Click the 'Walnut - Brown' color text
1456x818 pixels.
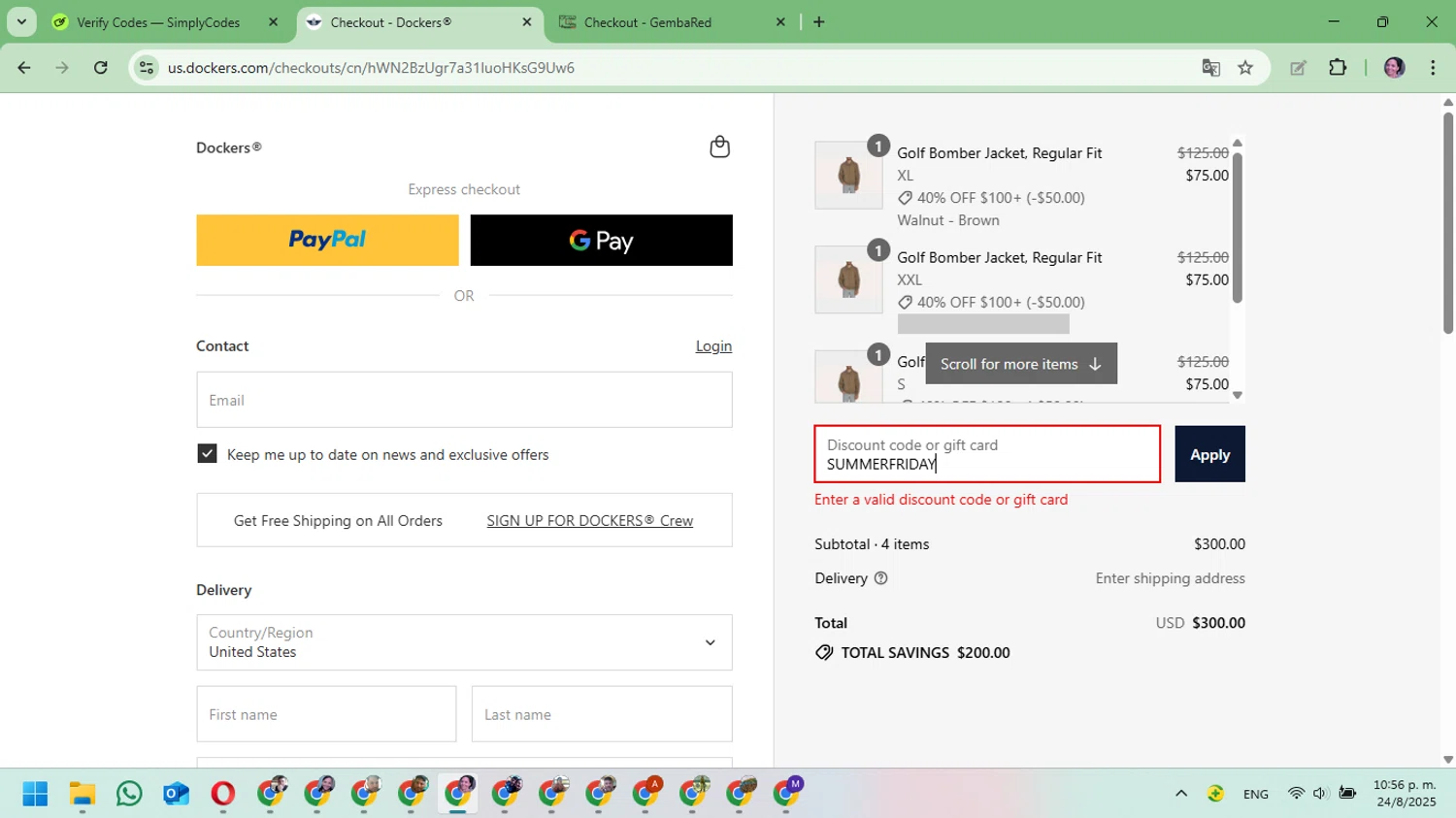pyautogui.click(x=948, y=220)
